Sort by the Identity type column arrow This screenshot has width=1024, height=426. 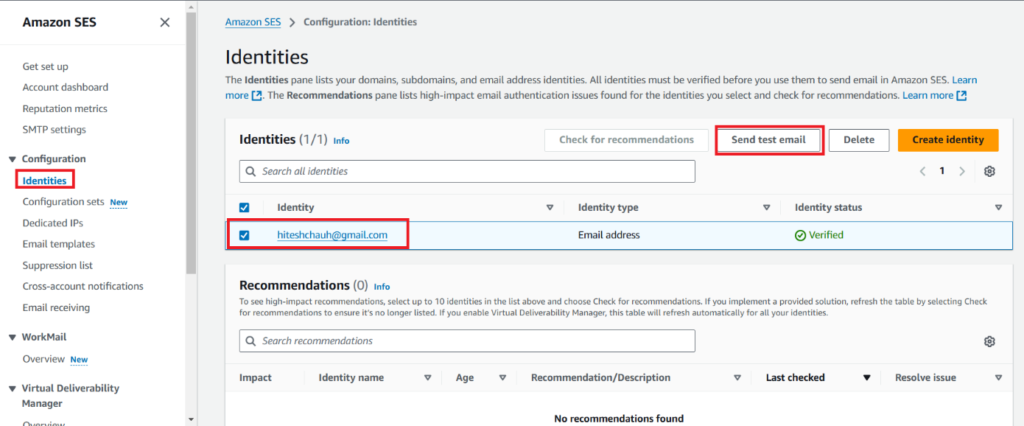[766, 208]
